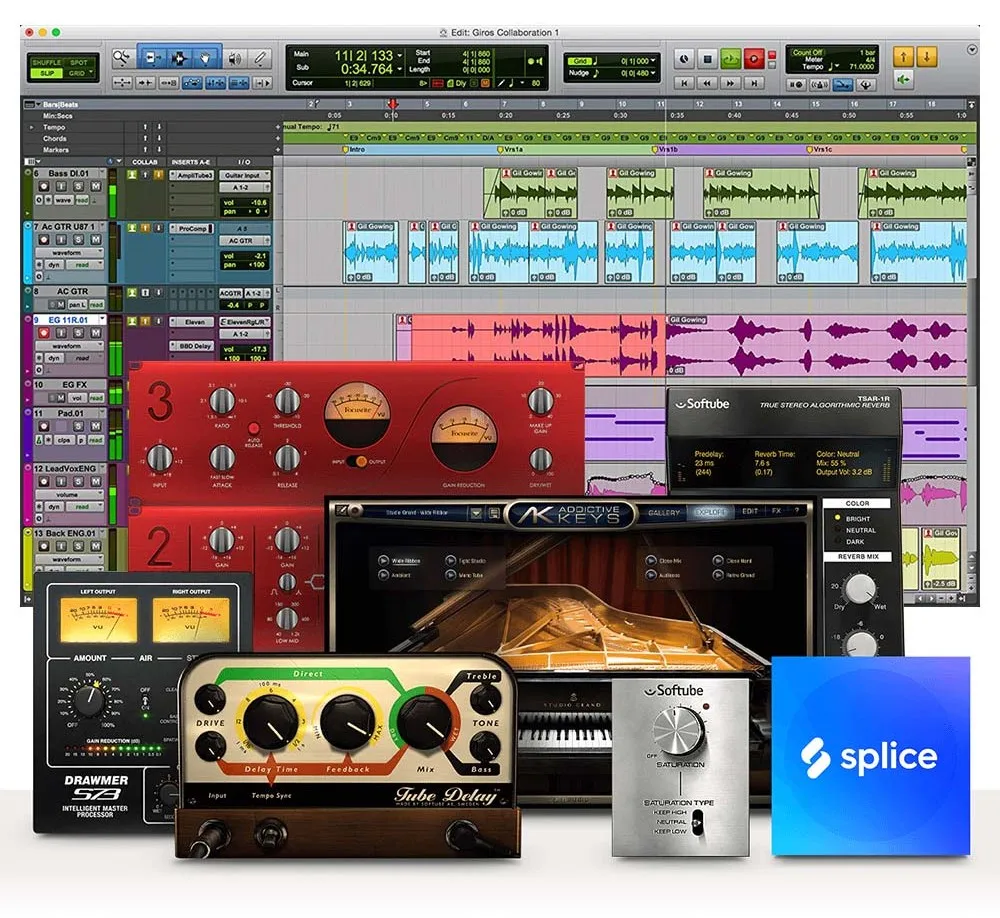Click the yellow down arrow button
This screenshot has height=918, width=1000.
click(x=927, y=57)
